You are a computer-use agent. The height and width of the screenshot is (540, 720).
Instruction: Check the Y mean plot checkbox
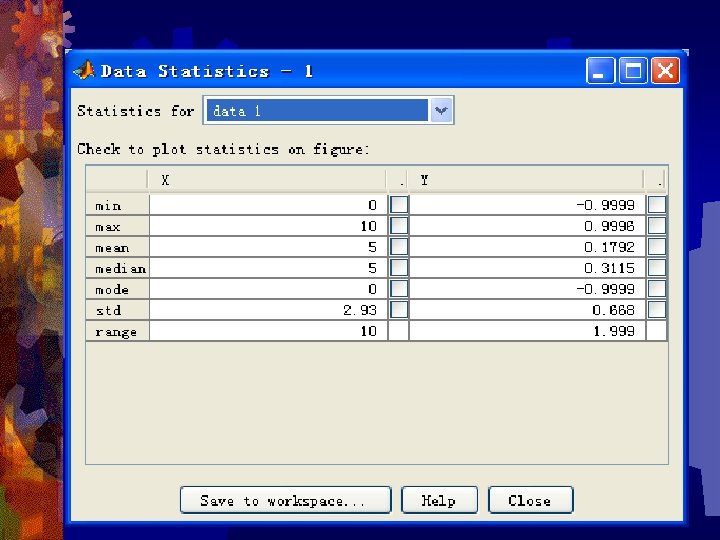(657, 247)
